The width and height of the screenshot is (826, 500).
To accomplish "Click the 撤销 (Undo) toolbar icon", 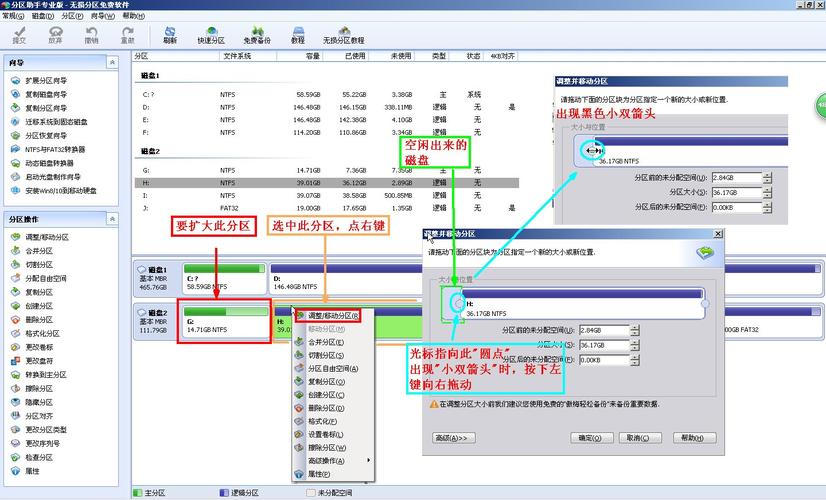I will (x=92, y=35).
